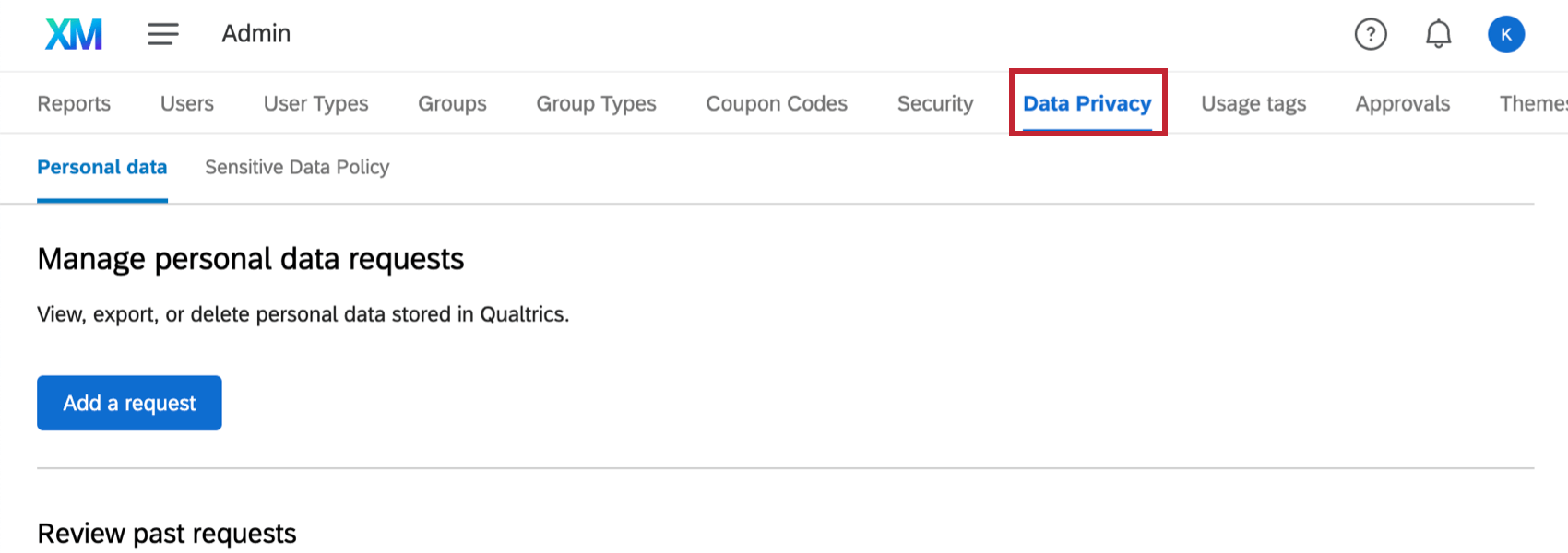Open the help question mark icon
The width and height of the screenshot is (1568, 553).
[x=1371, y=34]
